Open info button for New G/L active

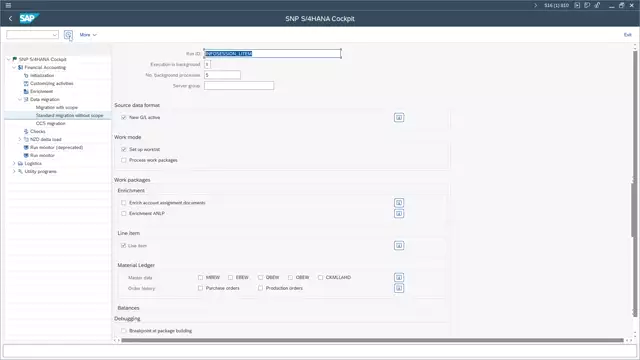(399, 118)
